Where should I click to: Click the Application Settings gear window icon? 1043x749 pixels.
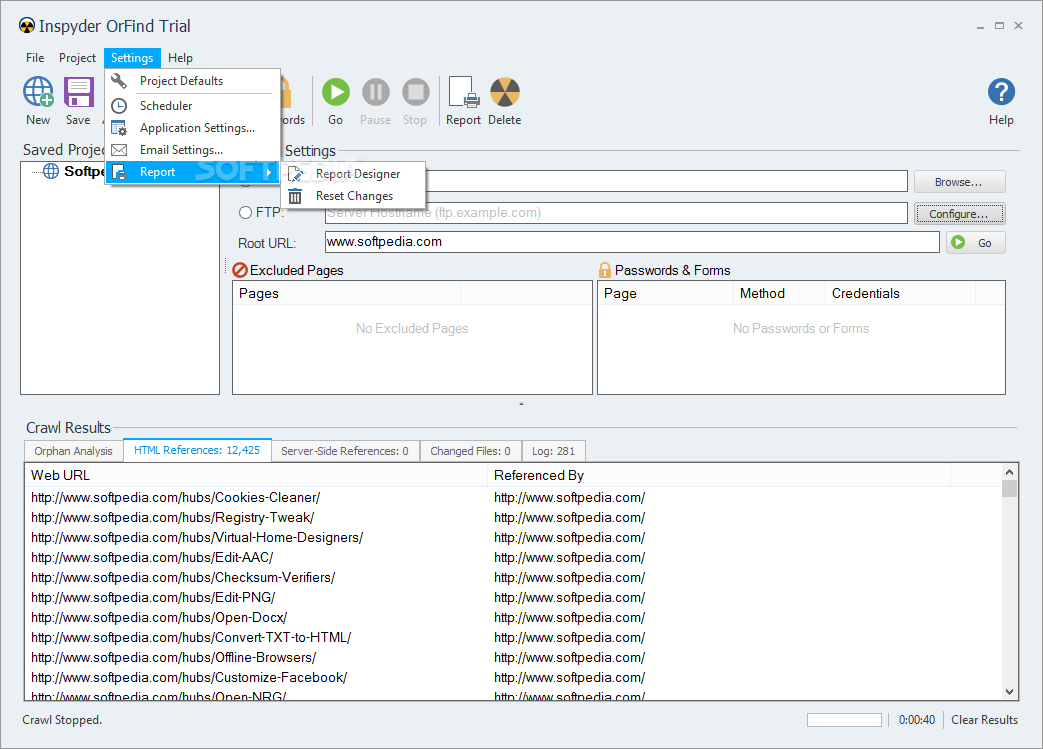119,128
